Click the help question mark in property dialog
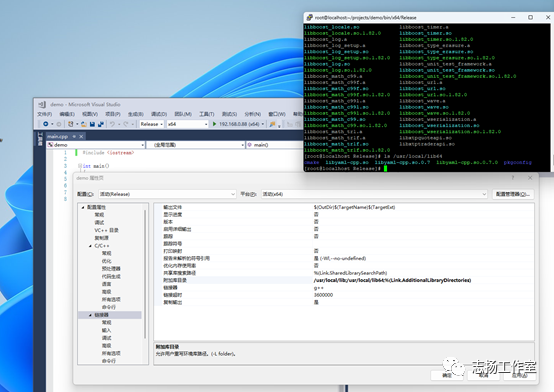Image resolution: width=554 pixels, height=392 pixels. [513, 178]
